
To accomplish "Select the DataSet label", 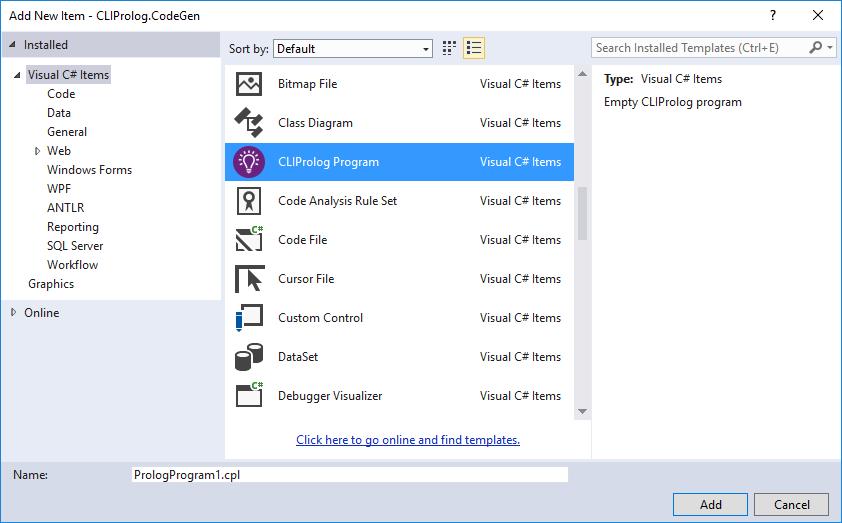I will click(x=298, y=357).
